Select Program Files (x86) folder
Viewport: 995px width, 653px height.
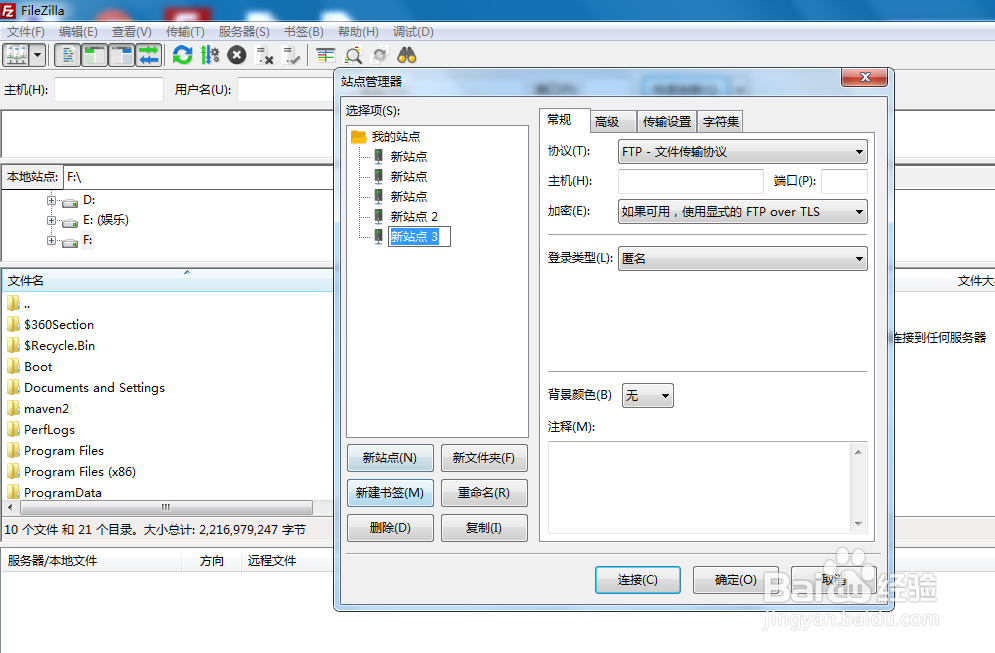pos(80,472)
